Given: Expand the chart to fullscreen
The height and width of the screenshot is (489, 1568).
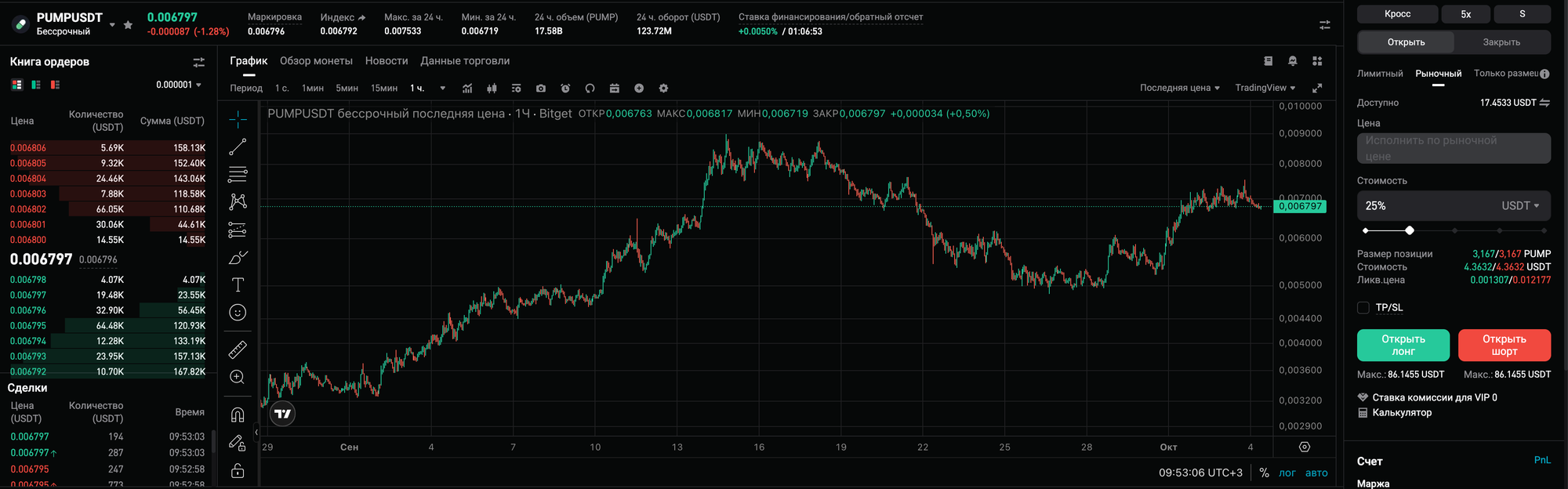Looking at the screenshot, I should tap(1317, 88).
